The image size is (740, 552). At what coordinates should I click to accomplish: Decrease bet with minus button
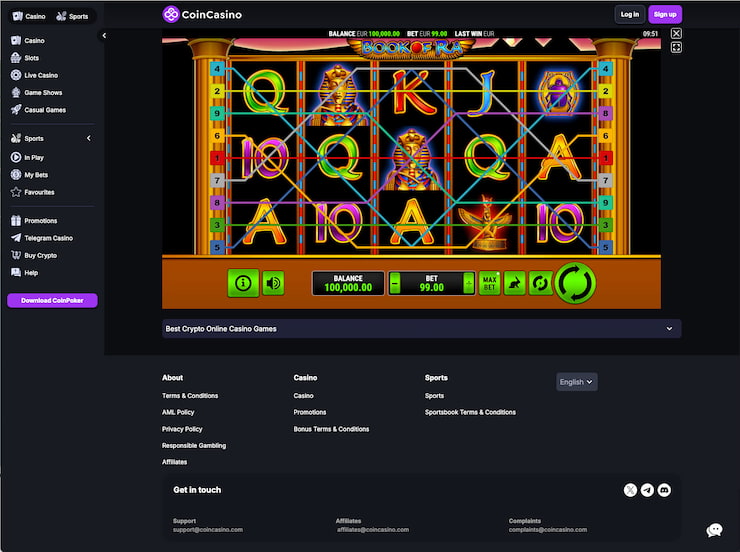pyautogui.click(x=395, y=284)
